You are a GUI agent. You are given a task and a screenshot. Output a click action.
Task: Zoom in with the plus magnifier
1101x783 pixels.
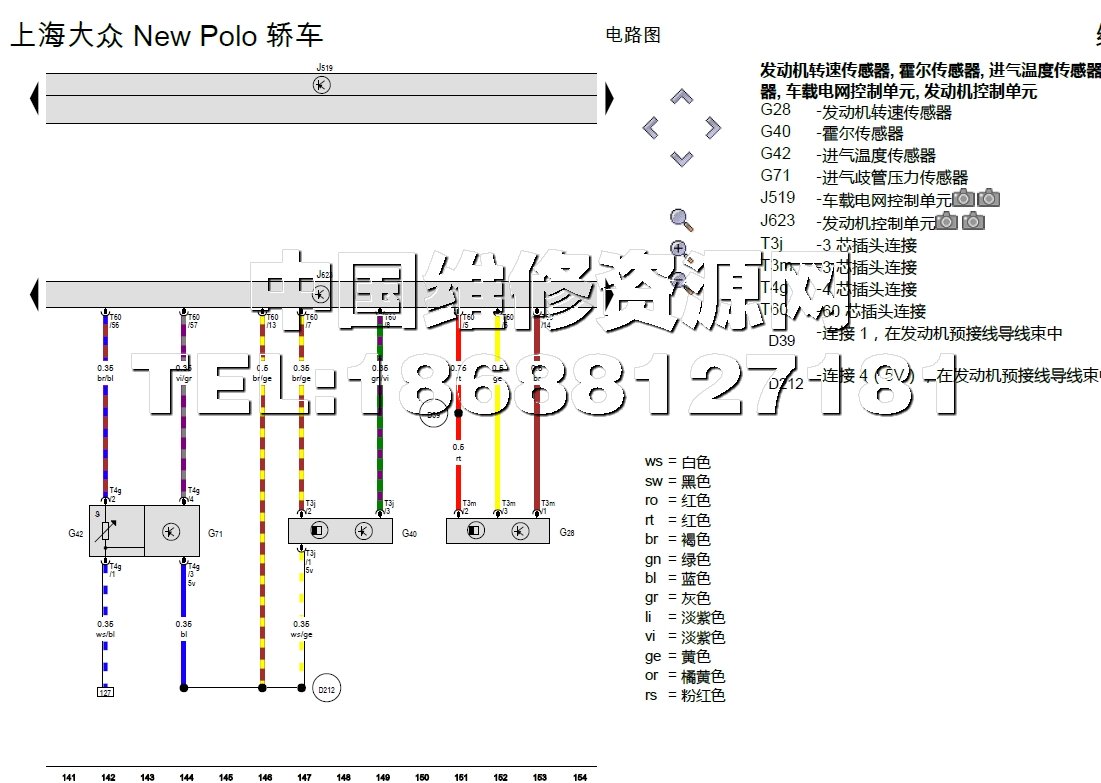680,251
